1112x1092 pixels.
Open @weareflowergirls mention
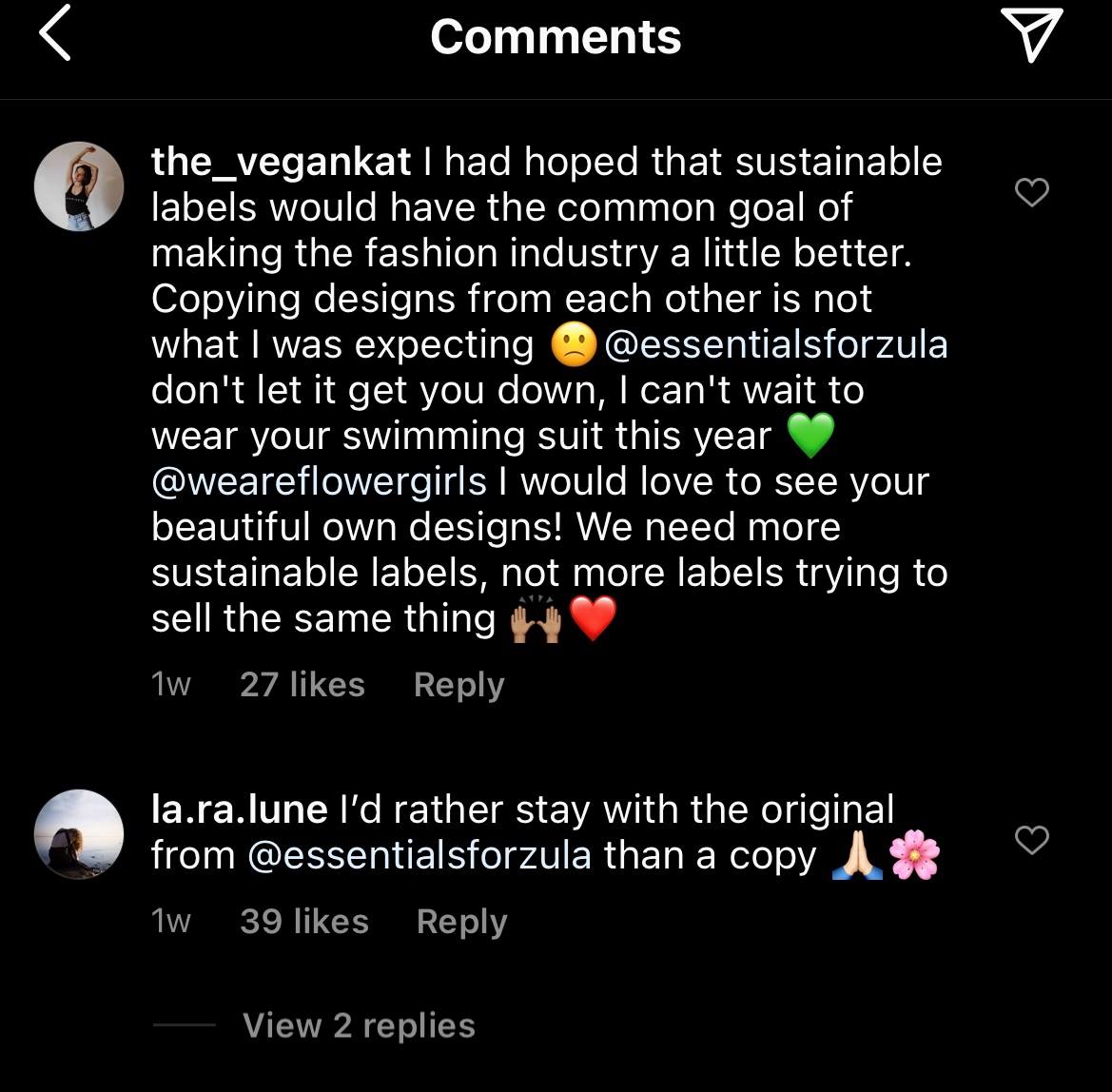point(320,481)
